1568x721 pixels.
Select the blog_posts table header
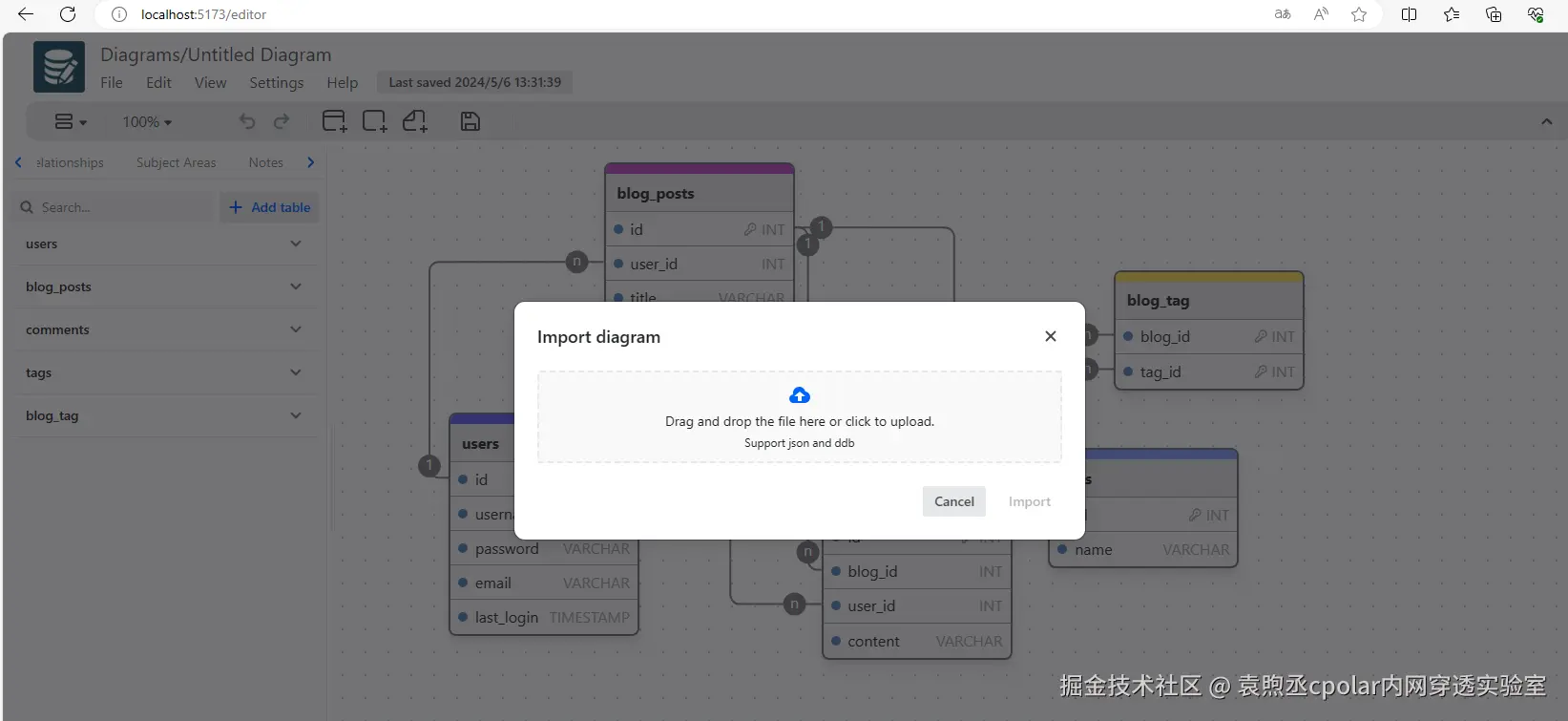(x=700, y=193)
